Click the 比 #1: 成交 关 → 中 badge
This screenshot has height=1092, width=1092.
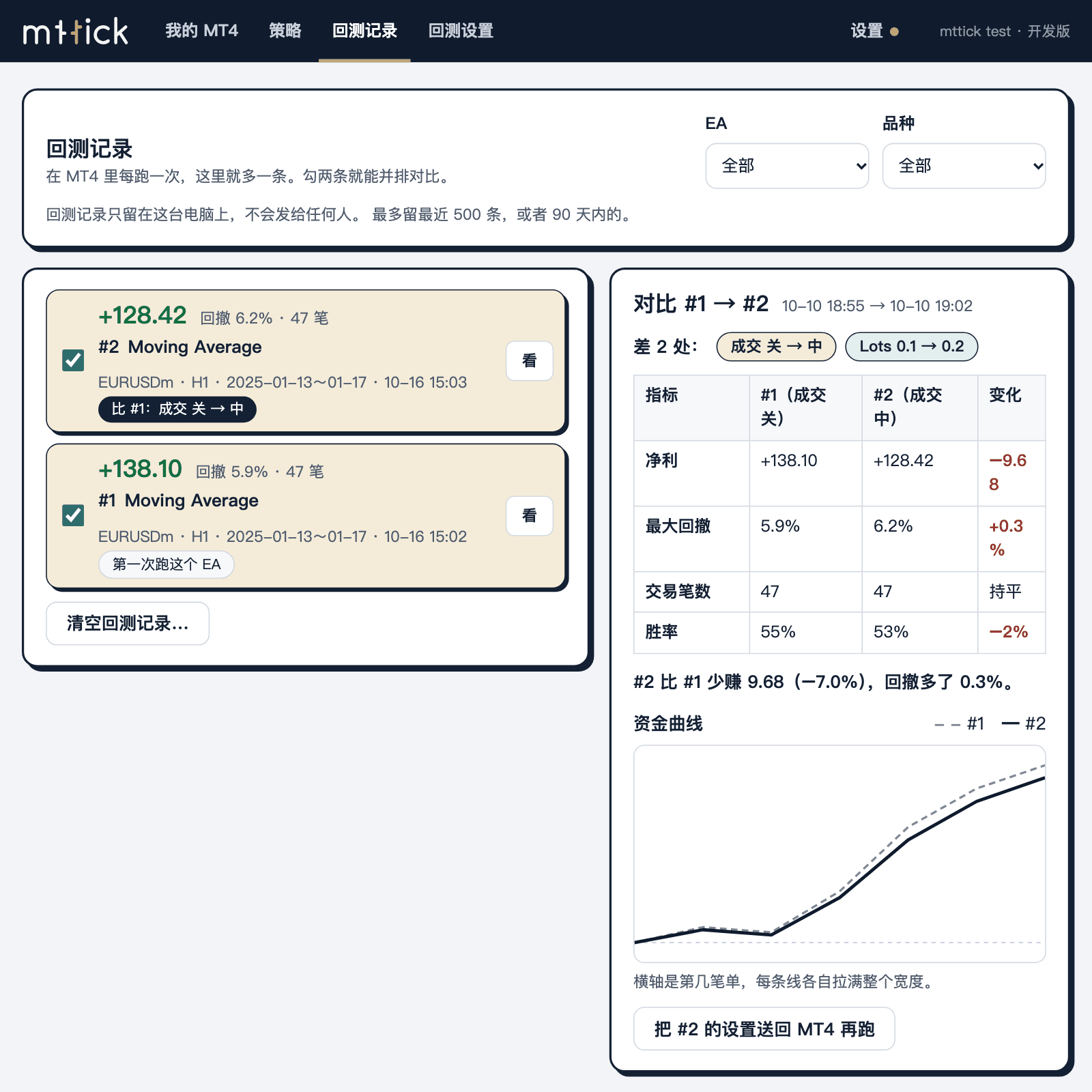[177, 409]
